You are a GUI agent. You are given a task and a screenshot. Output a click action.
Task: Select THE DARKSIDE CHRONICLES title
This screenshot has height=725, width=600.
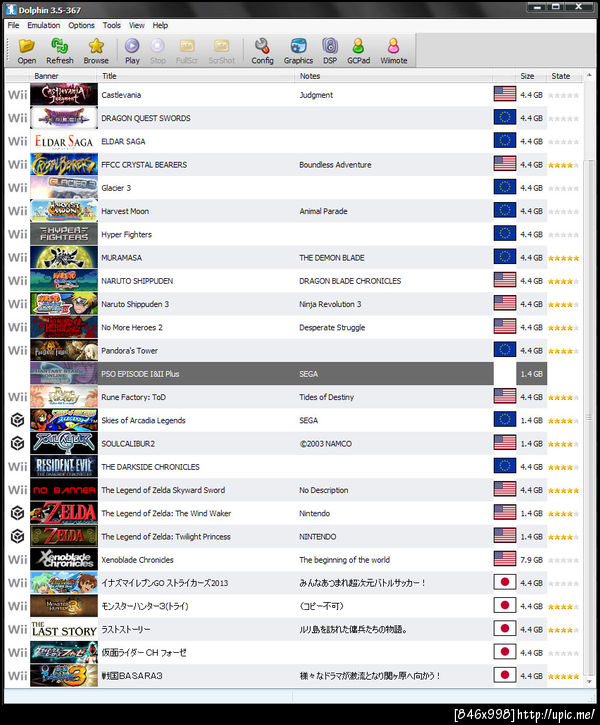click(x=150, y=467)
